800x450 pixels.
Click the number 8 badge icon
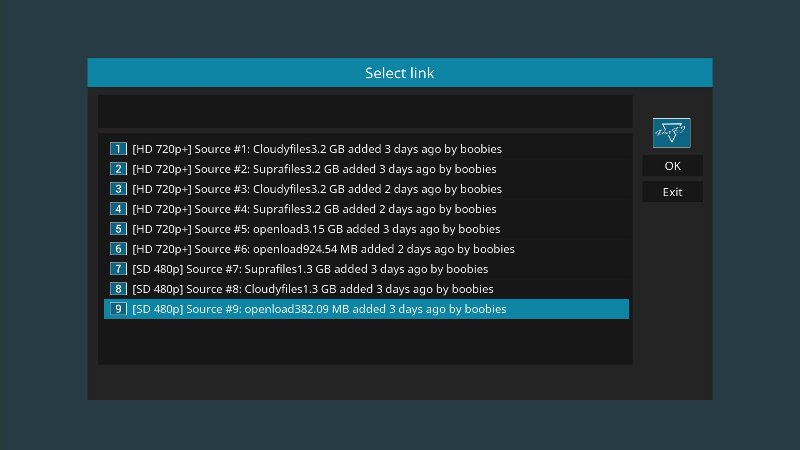118,289
